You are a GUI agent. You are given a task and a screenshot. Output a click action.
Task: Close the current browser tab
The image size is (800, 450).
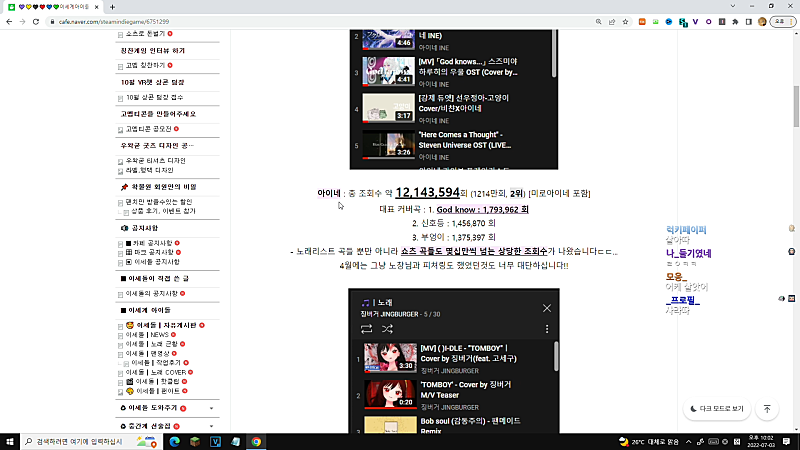point(96,7)
